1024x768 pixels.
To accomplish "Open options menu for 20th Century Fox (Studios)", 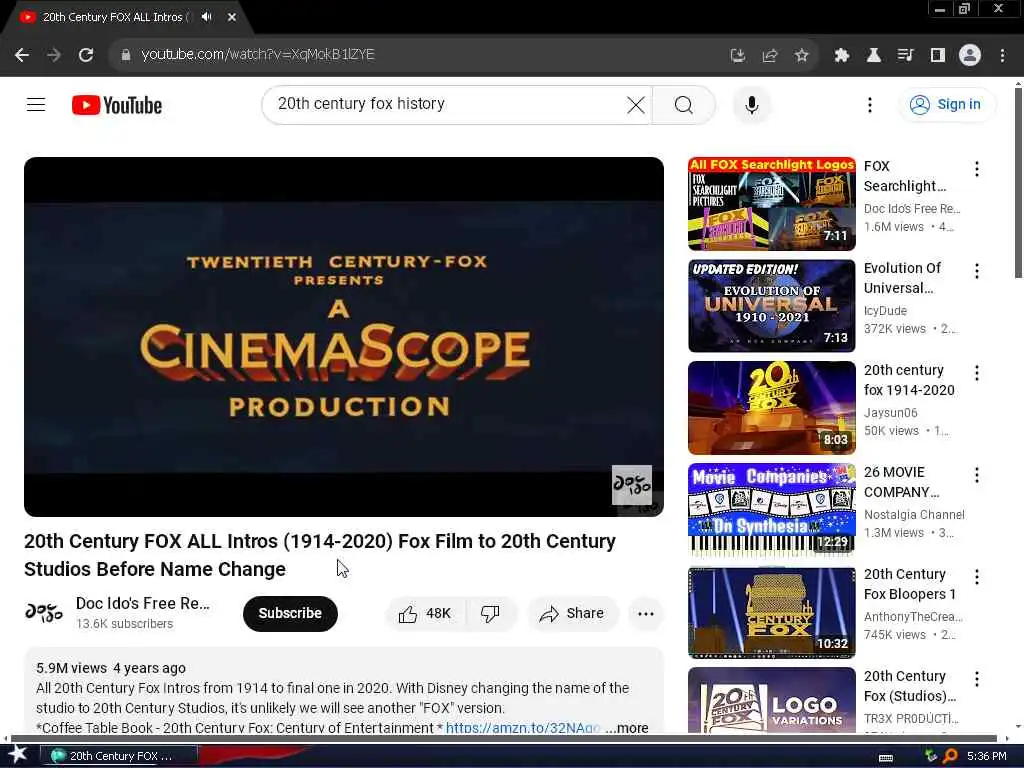I will (976, 679).
